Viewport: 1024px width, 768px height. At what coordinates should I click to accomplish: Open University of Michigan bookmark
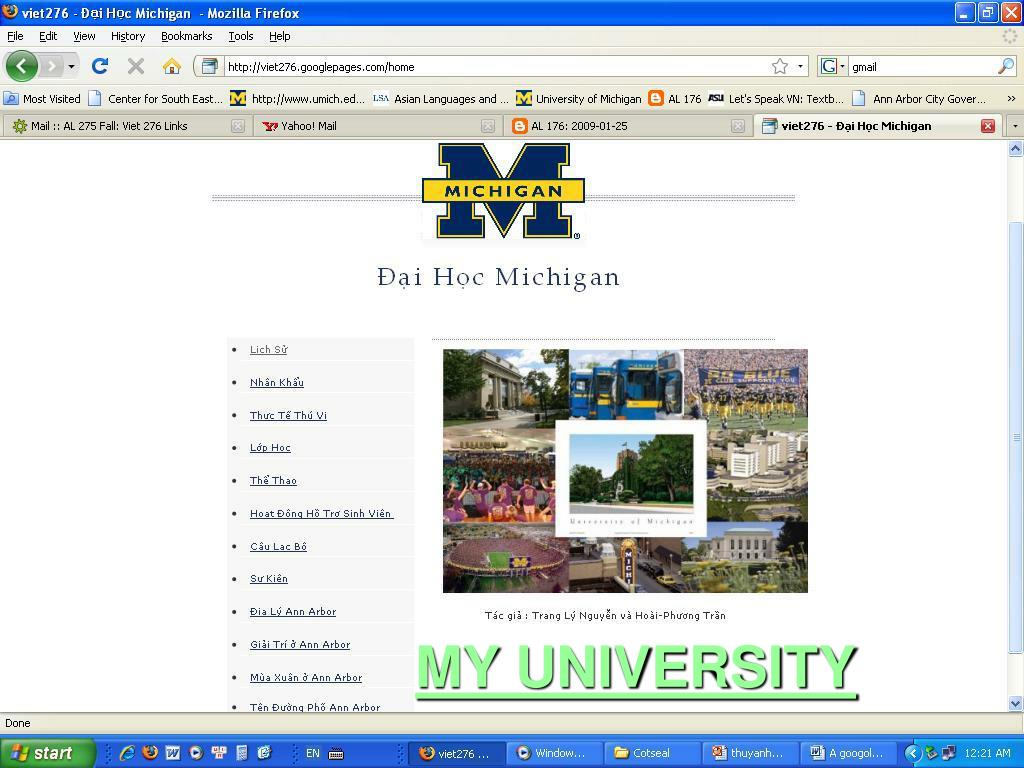tap(579, 99)
